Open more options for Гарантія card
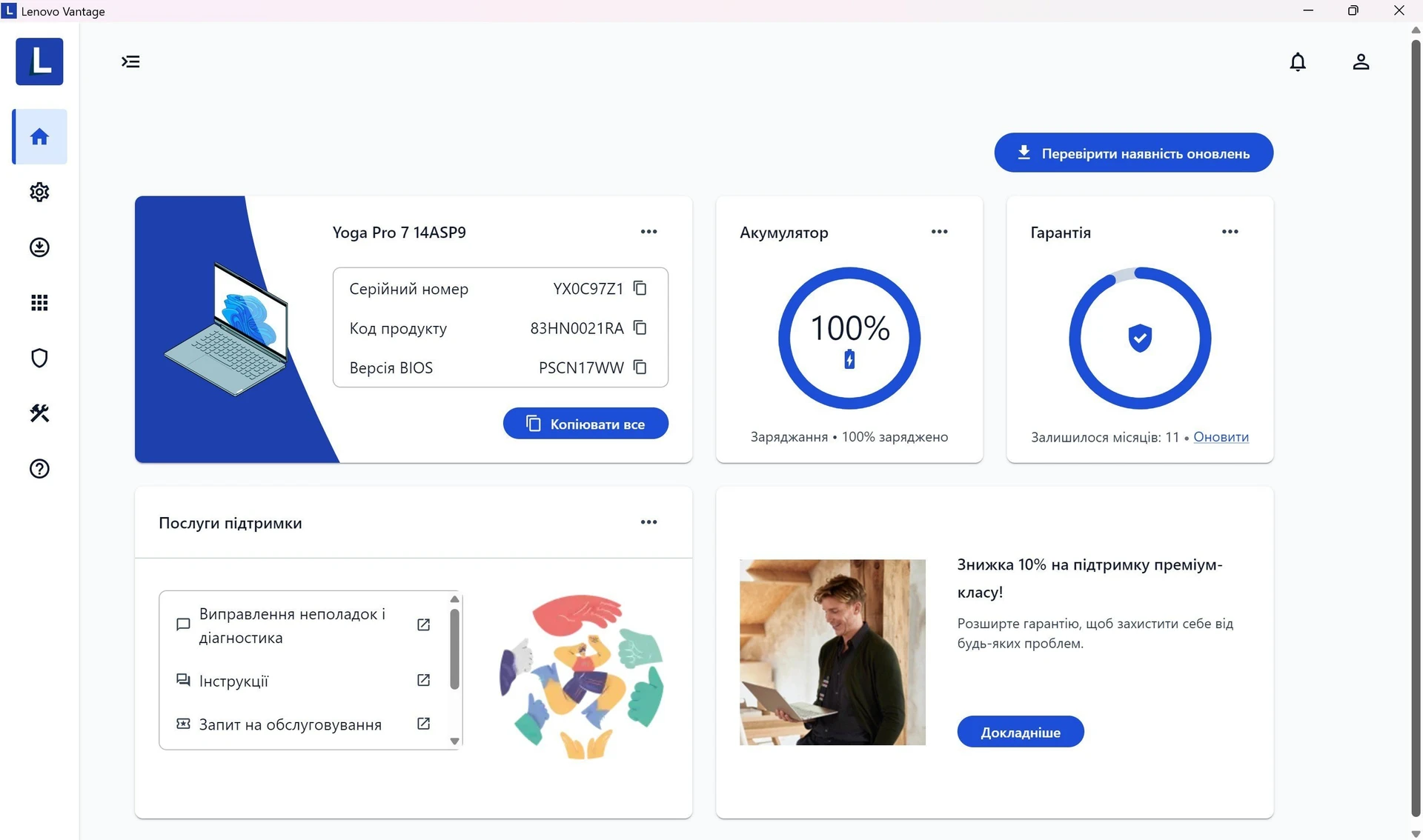This screenshot has width=1423, height=840. coord(1230,232)
